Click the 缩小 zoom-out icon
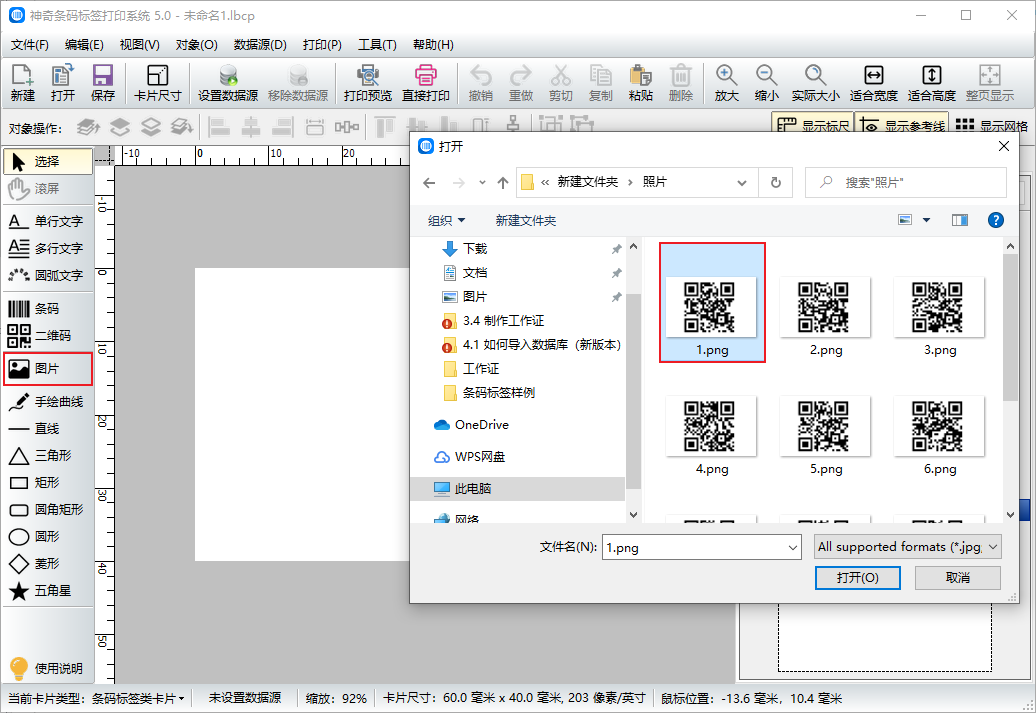 (x=766, y=83)
